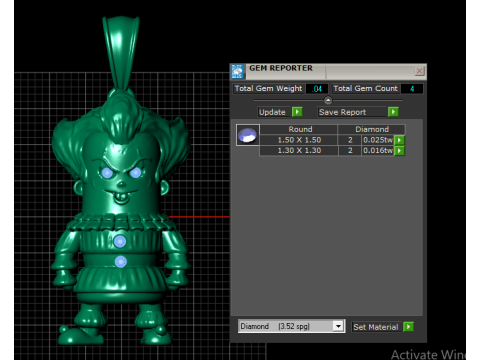This screenshot has width=480, height=360.
Task: Click the Total Gem Count label
Action: pos(366,88)
